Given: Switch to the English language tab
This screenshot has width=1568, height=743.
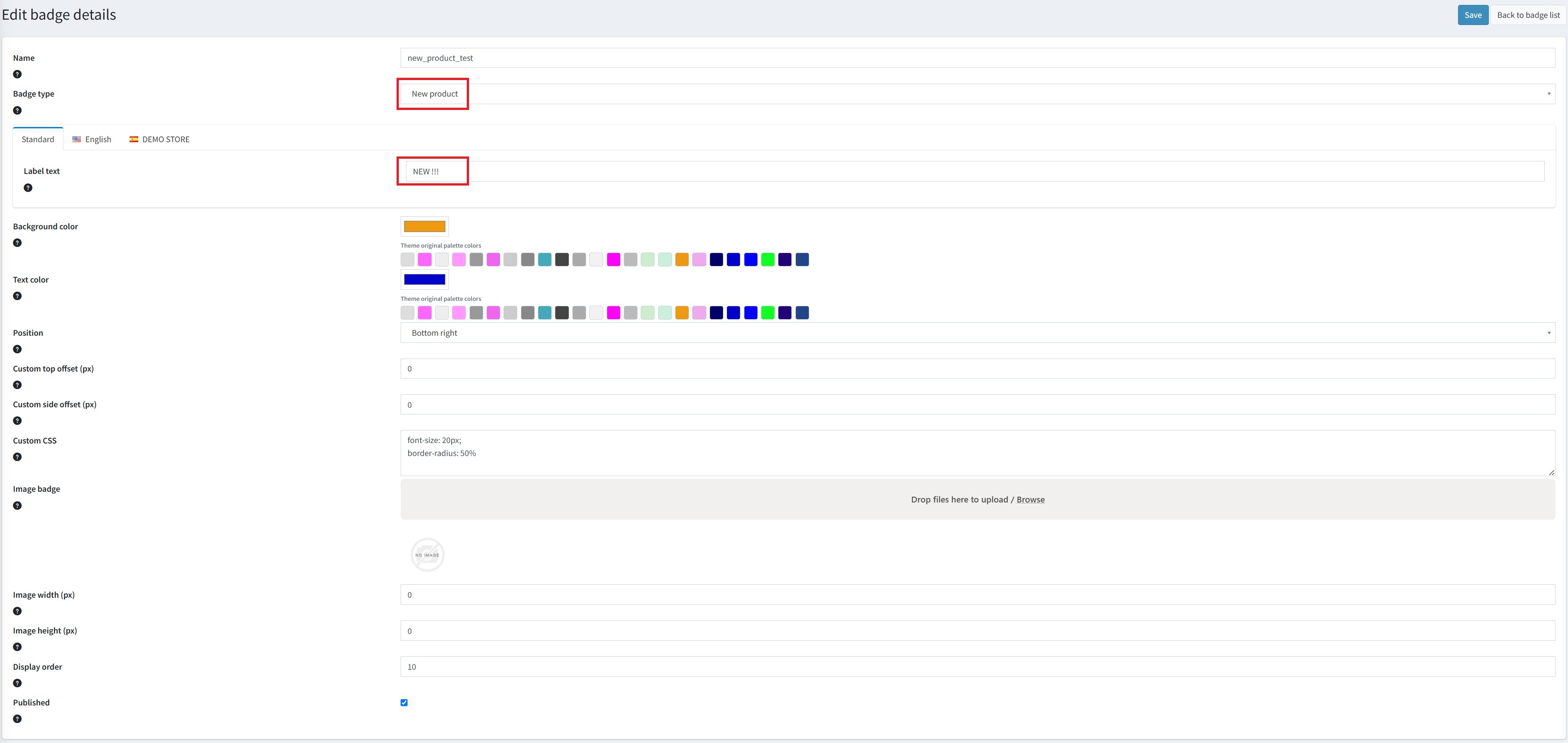Looking at the screenshot, I should coord(92,139).
